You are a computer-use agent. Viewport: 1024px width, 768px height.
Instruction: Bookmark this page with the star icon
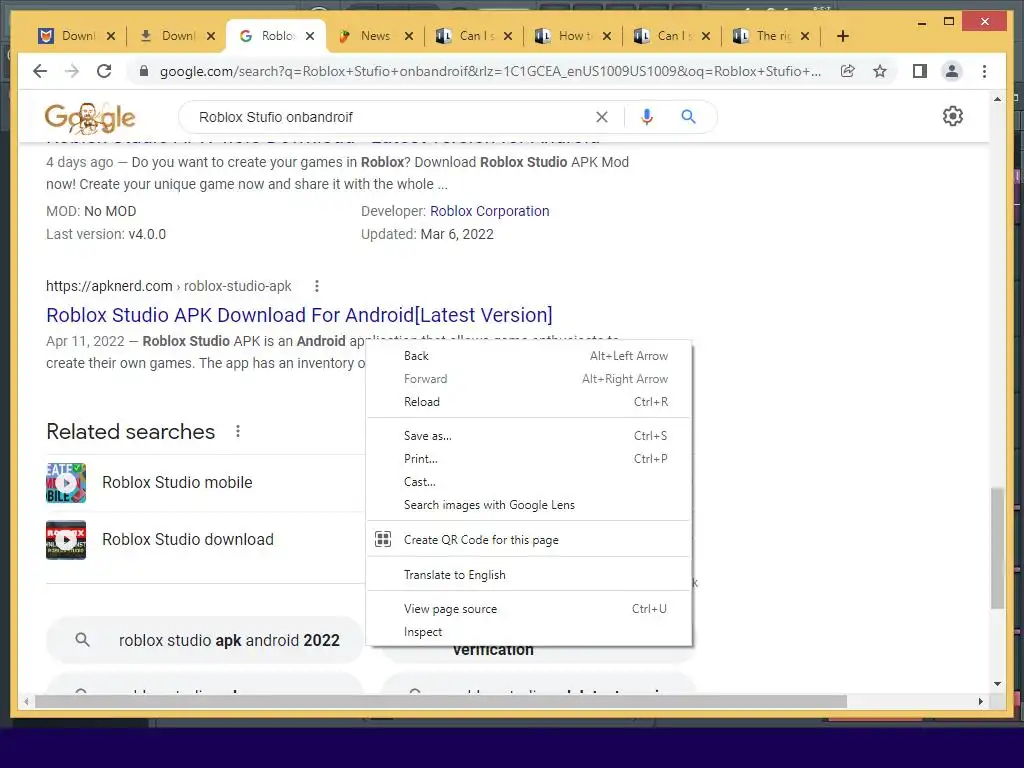click(880, 71)
